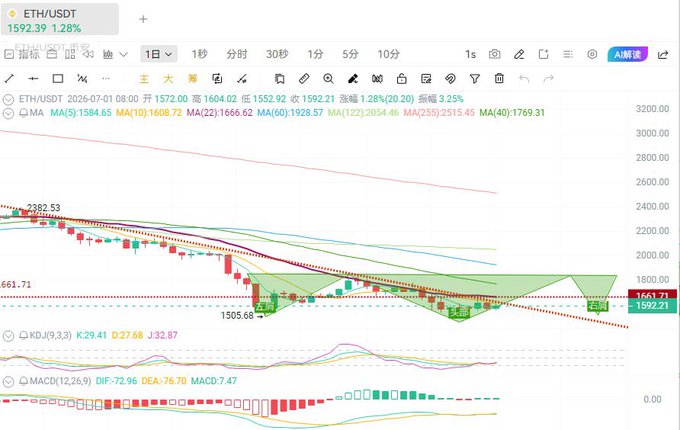Open the 1日 timeframe dropdown

[158, 54]
